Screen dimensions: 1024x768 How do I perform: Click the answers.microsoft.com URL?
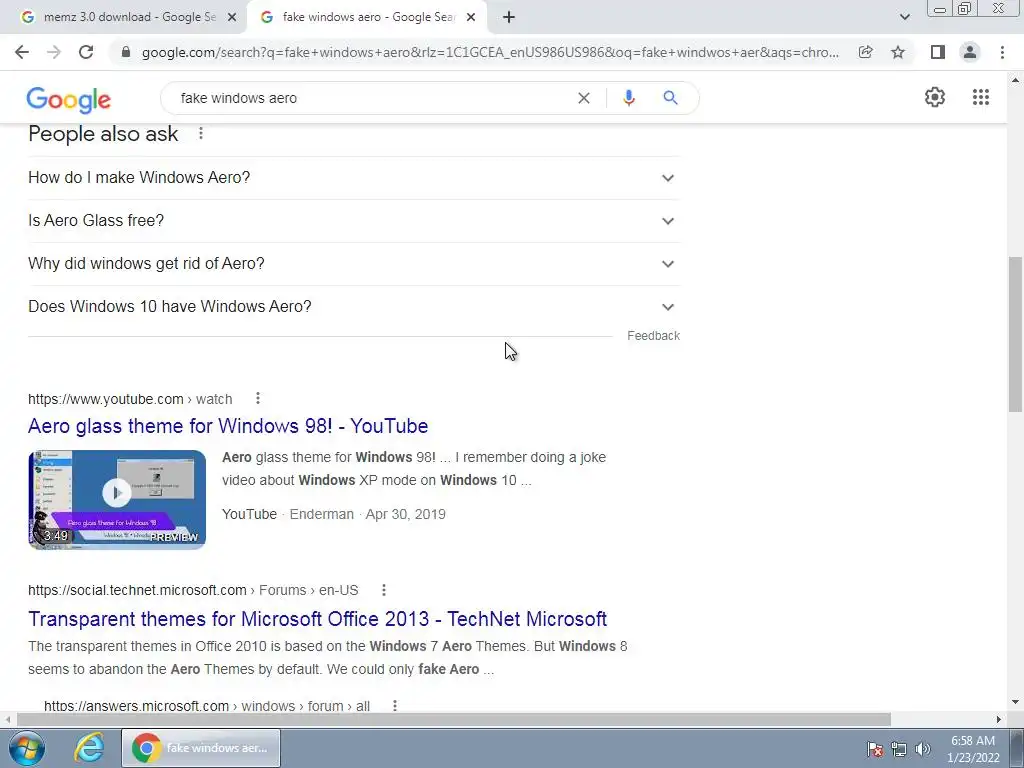(207, 706)
